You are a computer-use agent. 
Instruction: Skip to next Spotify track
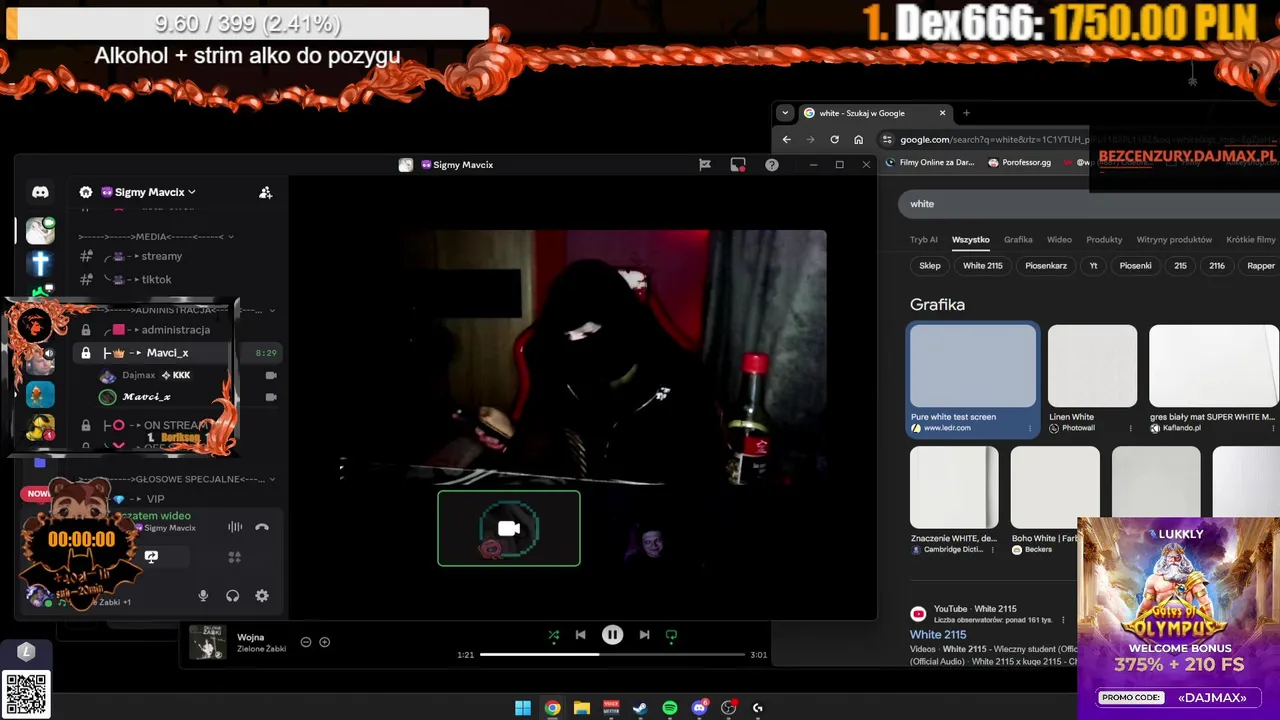[644, 635]
